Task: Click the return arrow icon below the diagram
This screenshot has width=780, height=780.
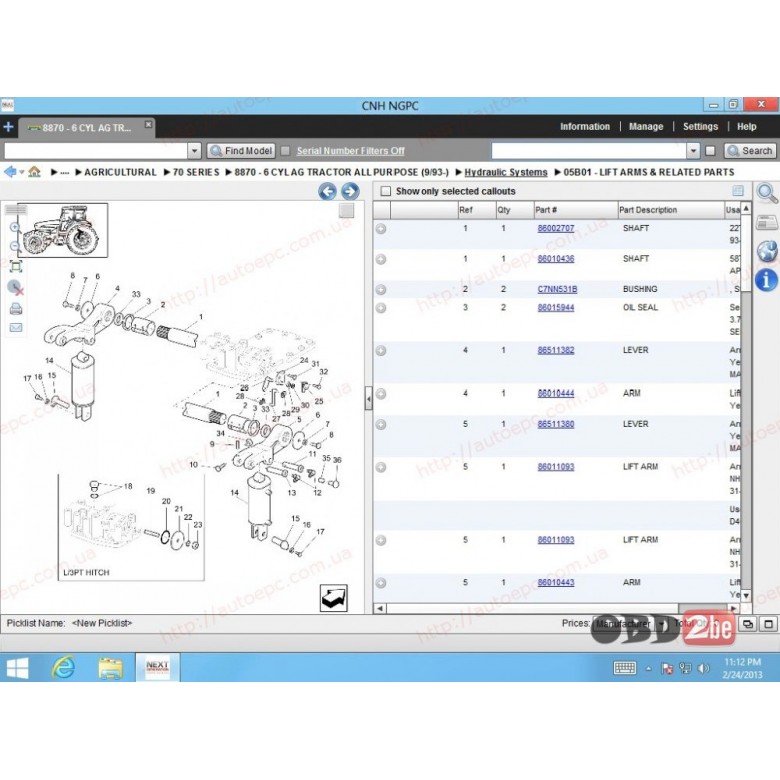Action: 333,598
